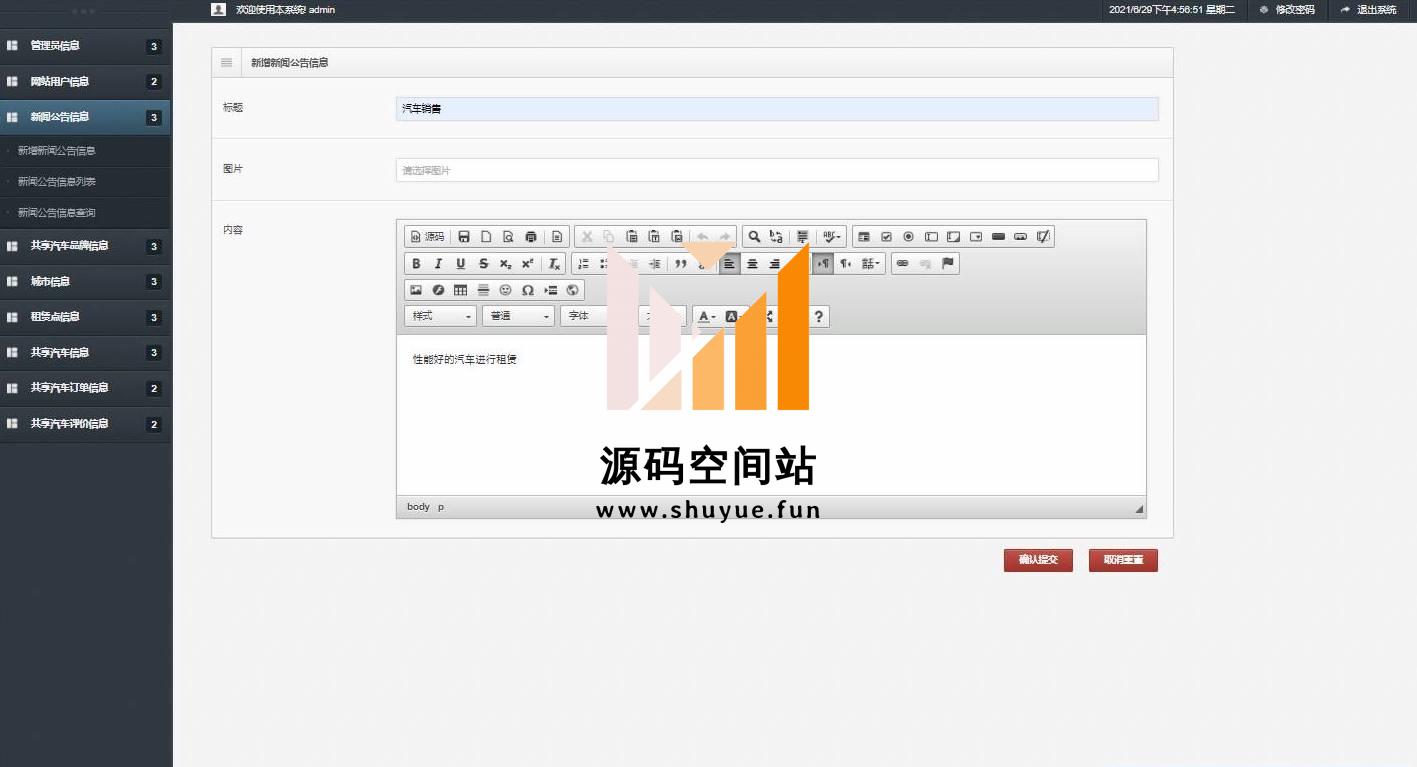The height and width of the screenshot is (767, 1417).
Task: Click the Block Quote icon
Action: (681, 264)
